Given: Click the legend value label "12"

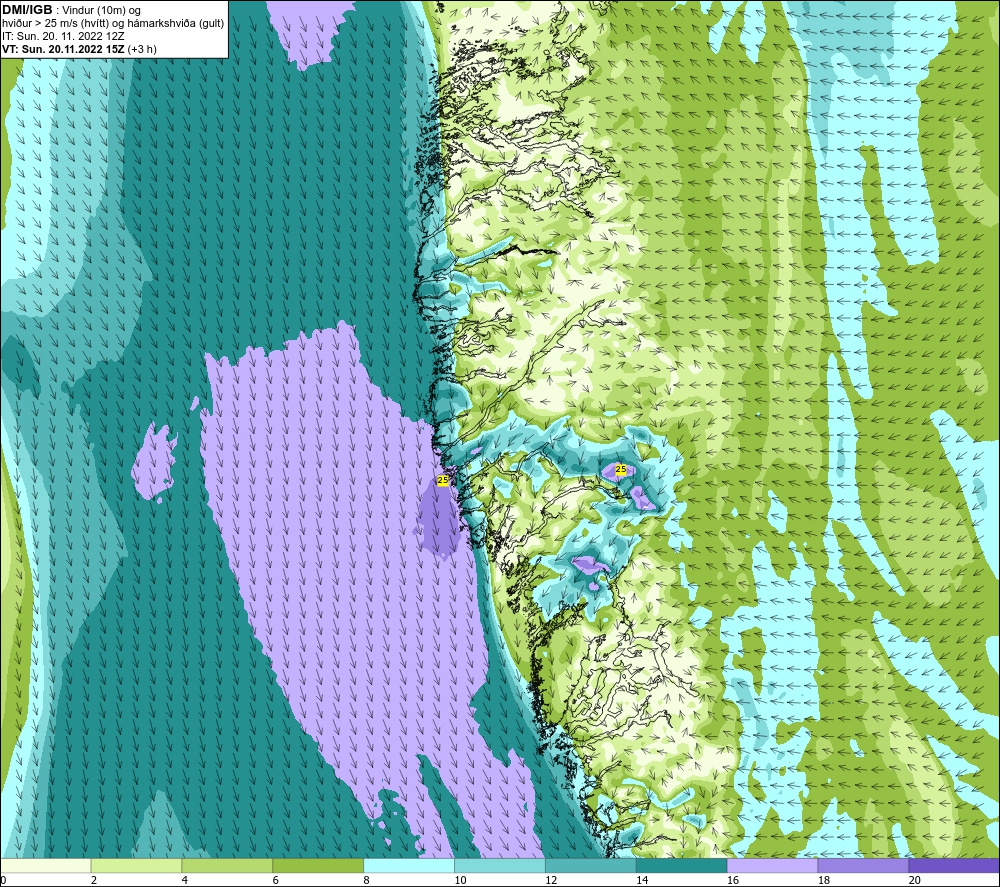Looking at the screenshot, I should (551, 880).
